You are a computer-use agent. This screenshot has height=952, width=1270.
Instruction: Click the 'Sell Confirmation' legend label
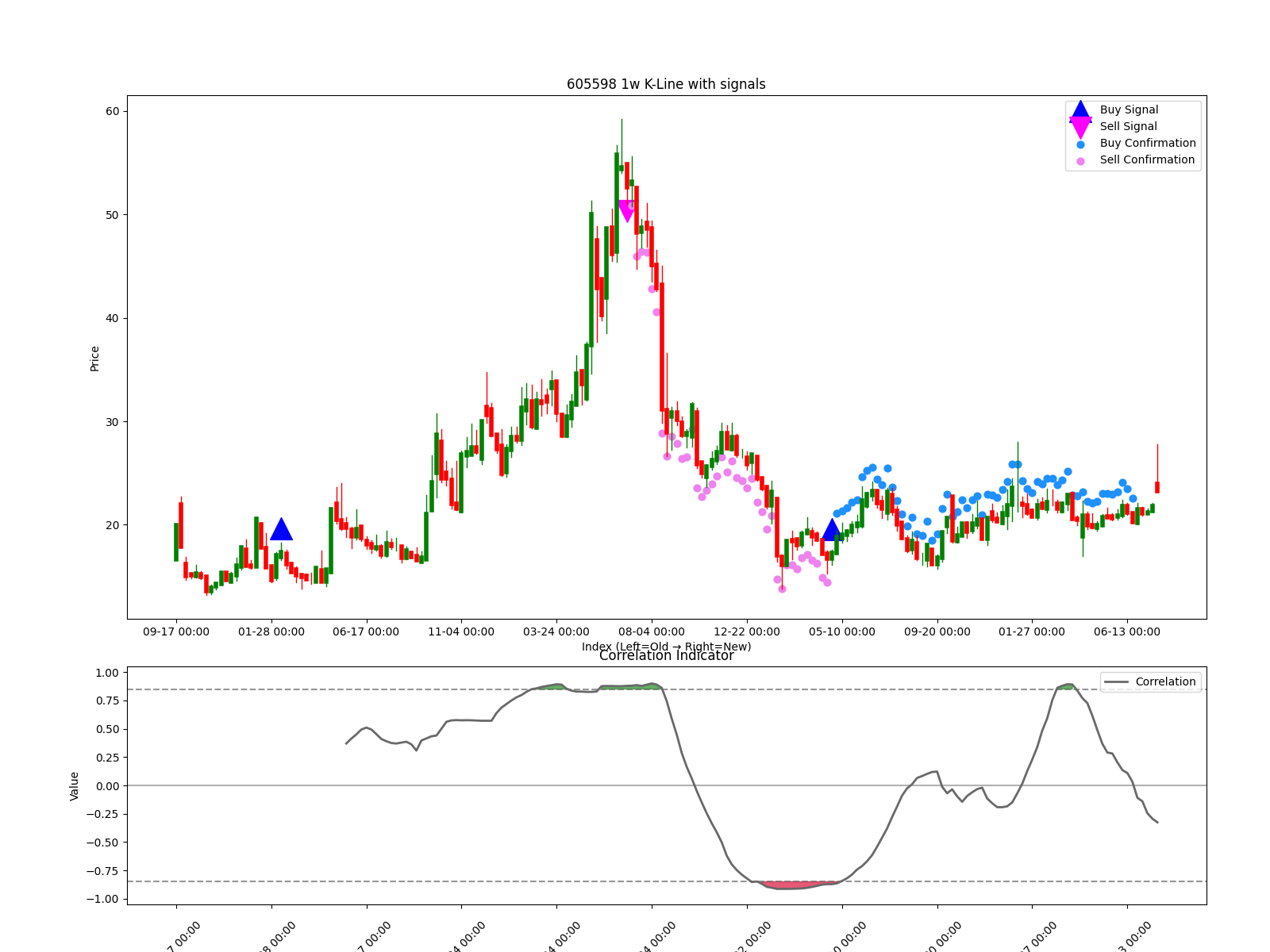[x=1147, y=160]
